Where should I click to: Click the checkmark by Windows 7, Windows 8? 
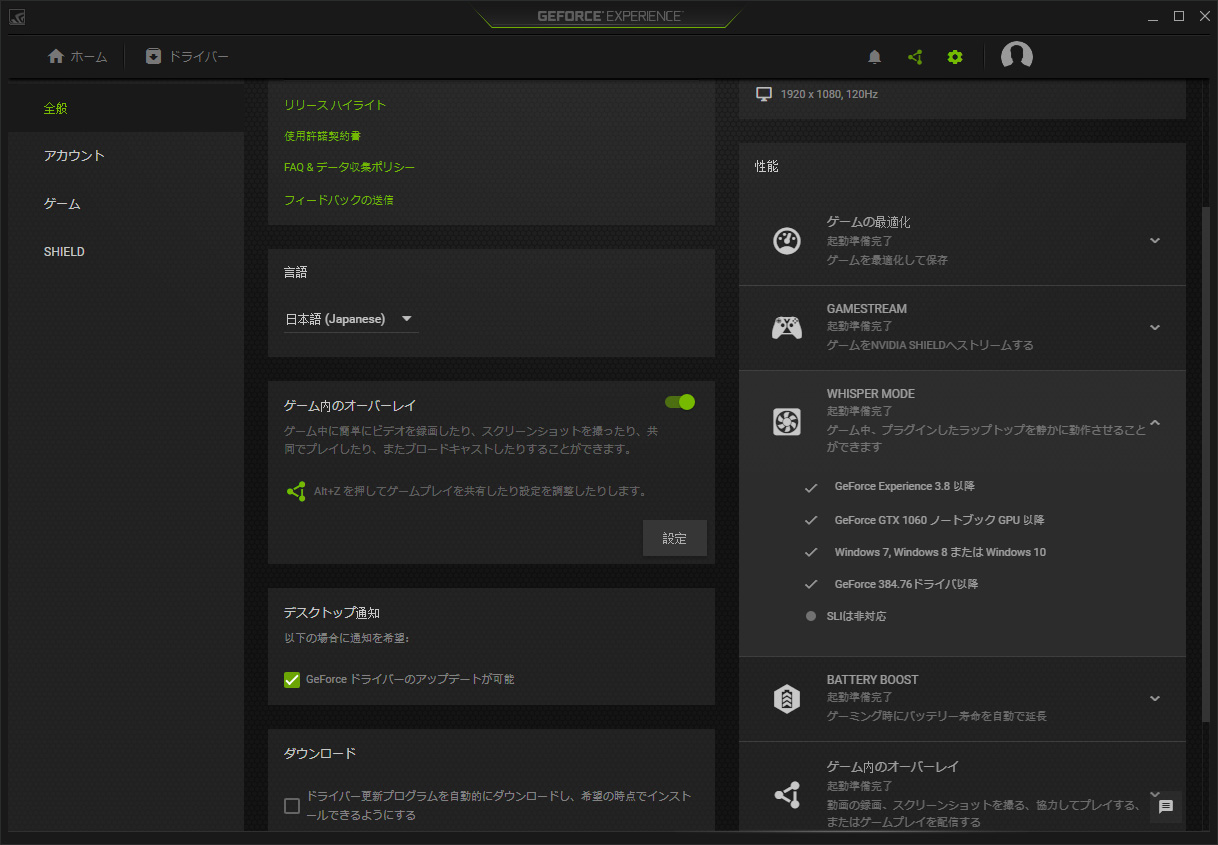pyautogui.click(x=811, y=553)
